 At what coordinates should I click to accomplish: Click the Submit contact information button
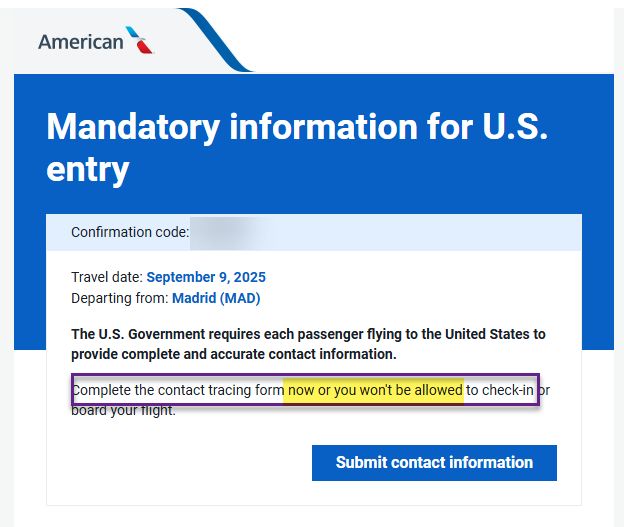[434, 463]
